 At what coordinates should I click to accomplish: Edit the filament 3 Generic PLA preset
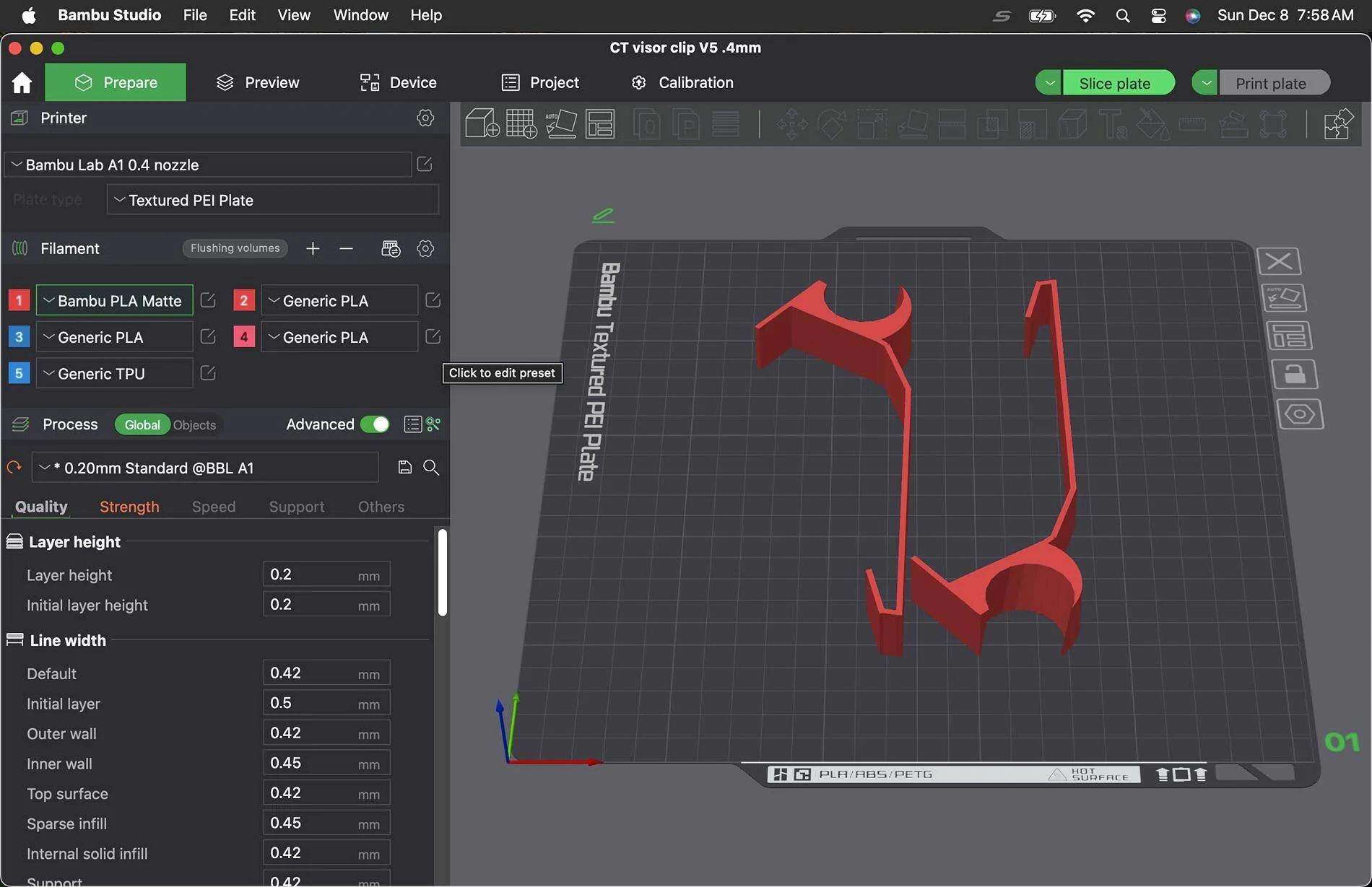[208, 337]
